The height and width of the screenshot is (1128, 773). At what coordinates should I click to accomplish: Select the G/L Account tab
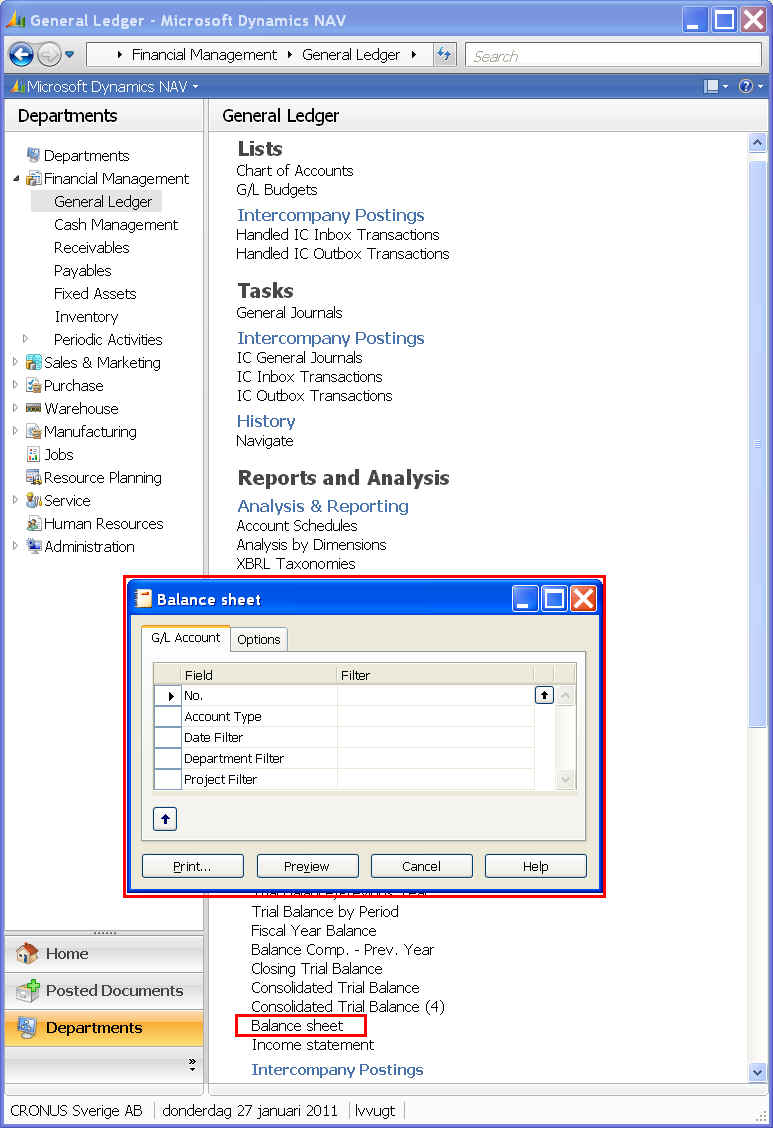(186, 638)
